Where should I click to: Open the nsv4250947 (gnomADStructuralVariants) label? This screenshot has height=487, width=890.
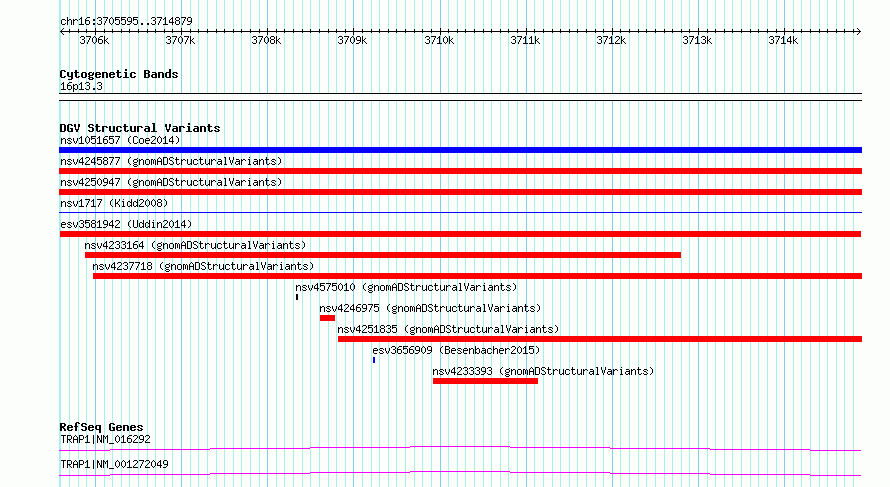coord(171,182)
